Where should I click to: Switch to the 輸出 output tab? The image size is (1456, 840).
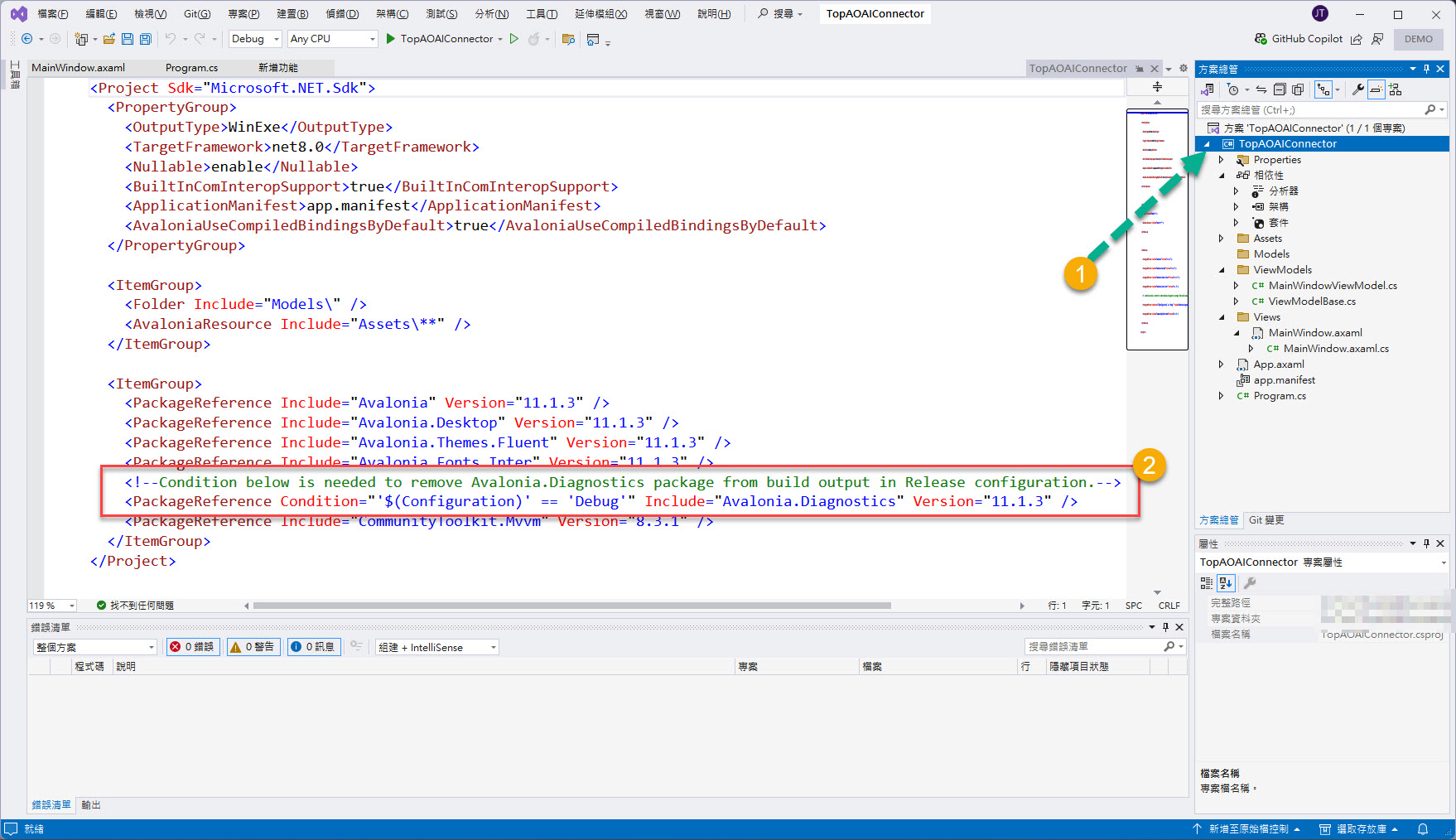click(x=91, y=805)
